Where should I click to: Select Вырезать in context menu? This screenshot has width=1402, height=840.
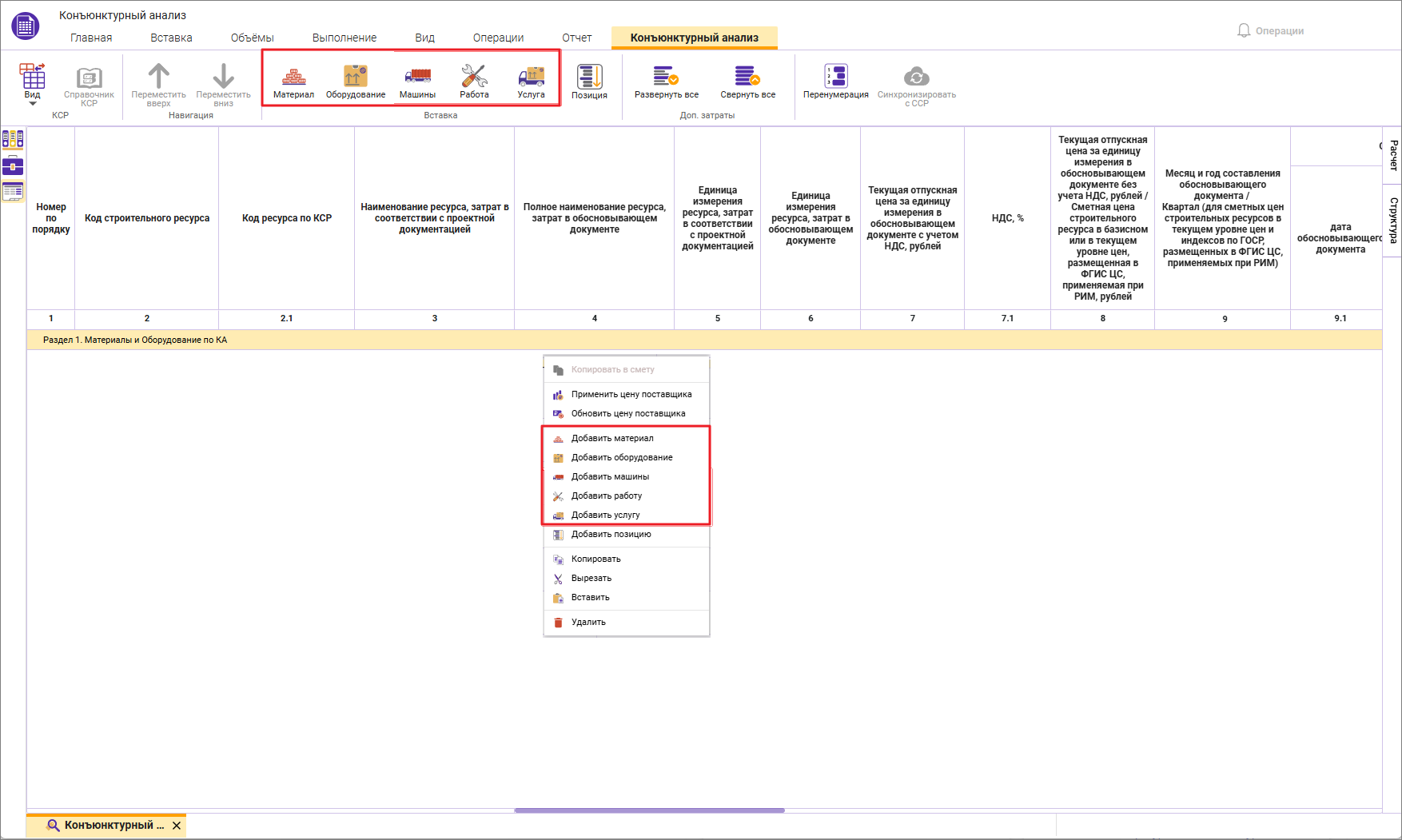tap(627, 578)
